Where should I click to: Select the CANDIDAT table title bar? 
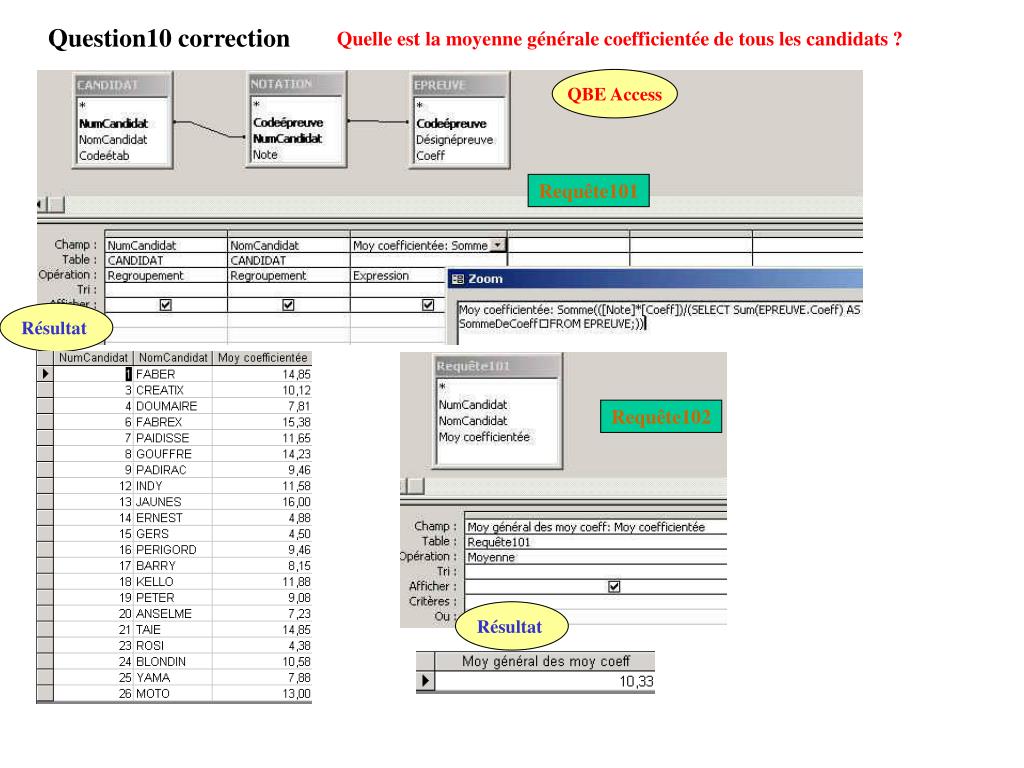[x=122, y=86]
